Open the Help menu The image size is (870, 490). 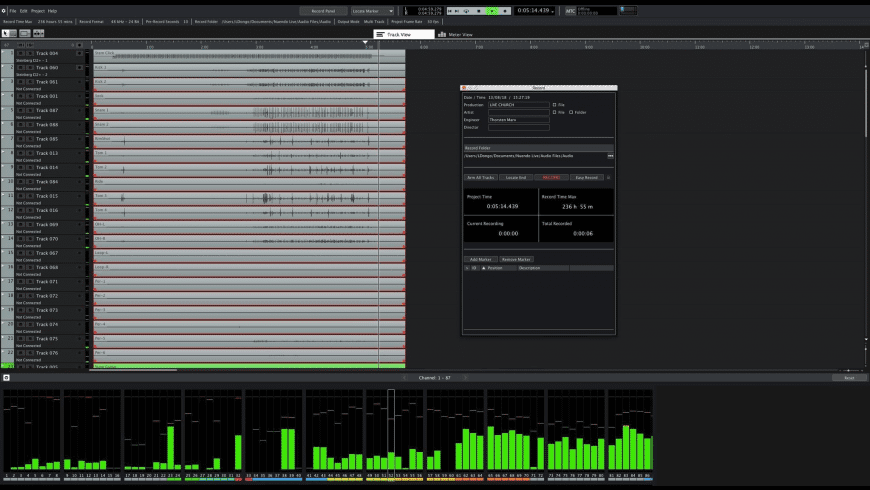pos(52,10)
